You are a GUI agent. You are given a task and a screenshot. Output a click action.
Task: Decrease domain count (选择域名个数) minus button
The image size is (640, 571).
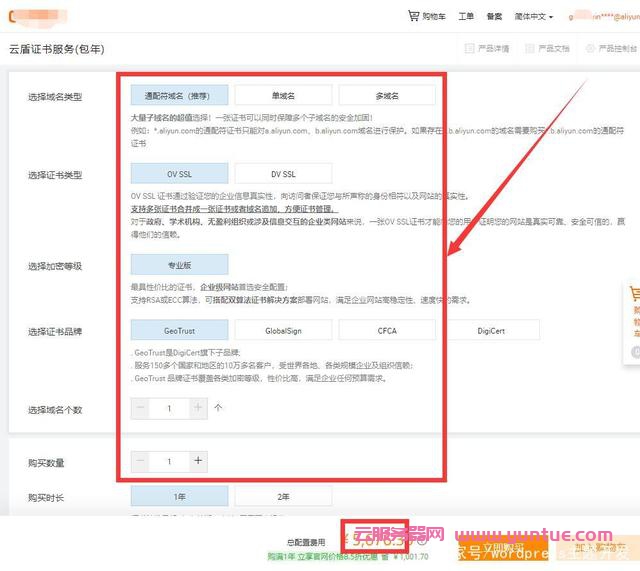coord(141,408)
